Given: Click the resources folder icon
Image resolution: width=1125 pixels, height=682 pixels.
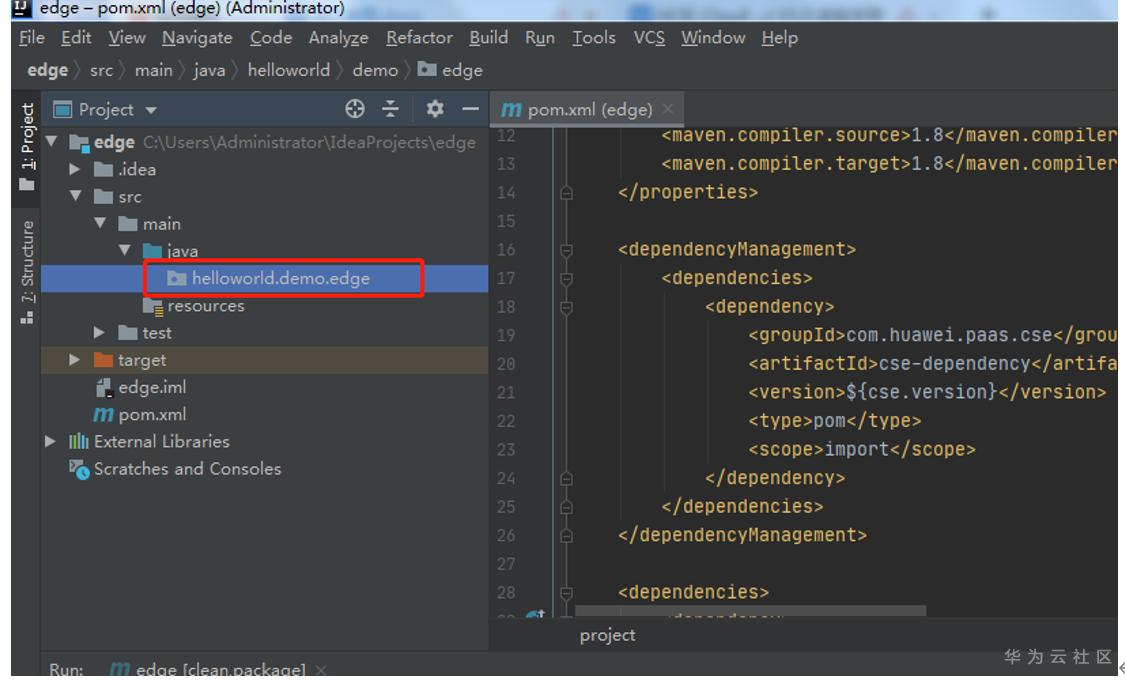Looking at the screenshot, I should coord(153,306).
